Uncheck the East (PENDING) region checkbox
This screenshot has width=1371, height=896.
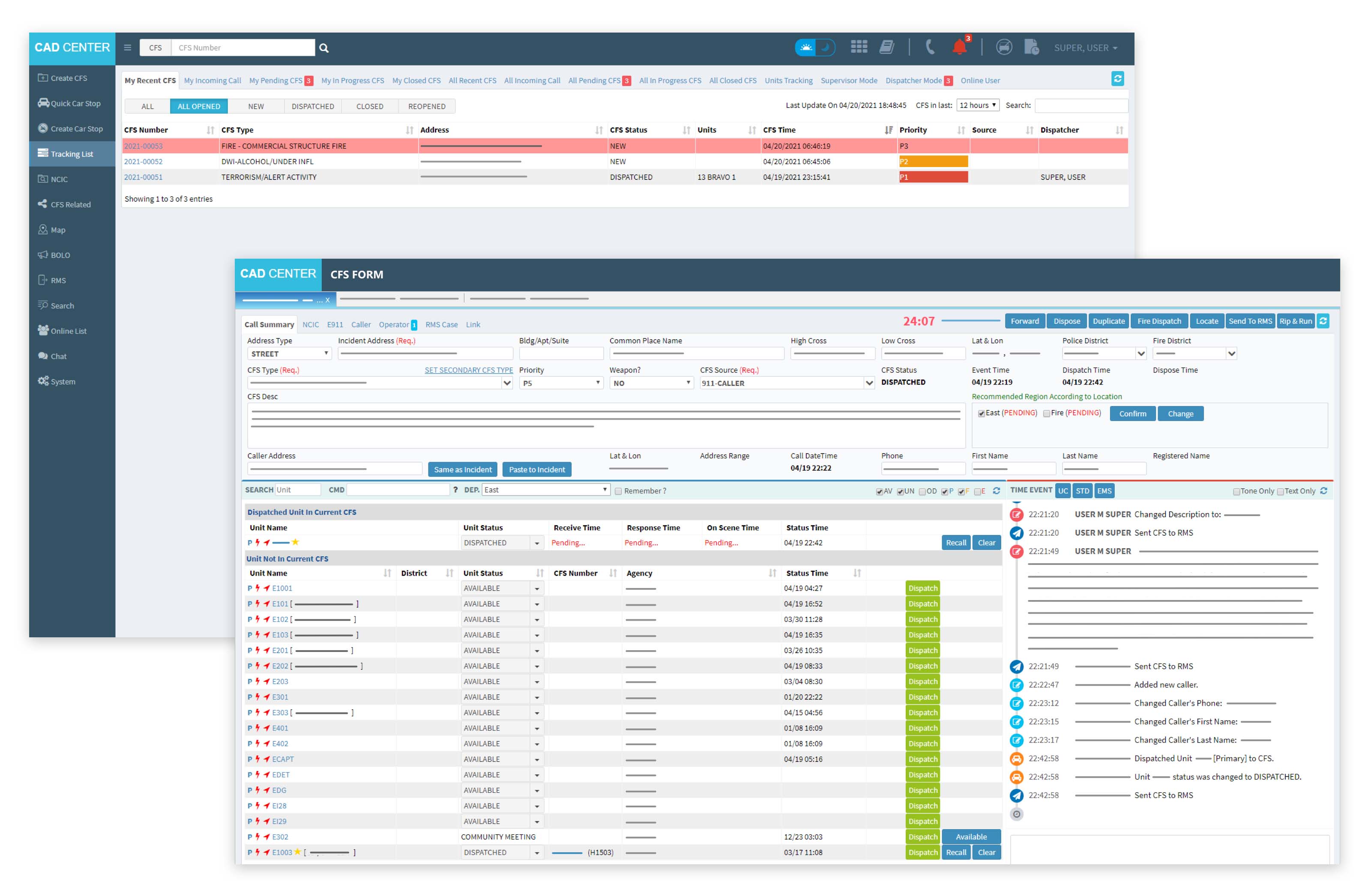coord(982,413)
